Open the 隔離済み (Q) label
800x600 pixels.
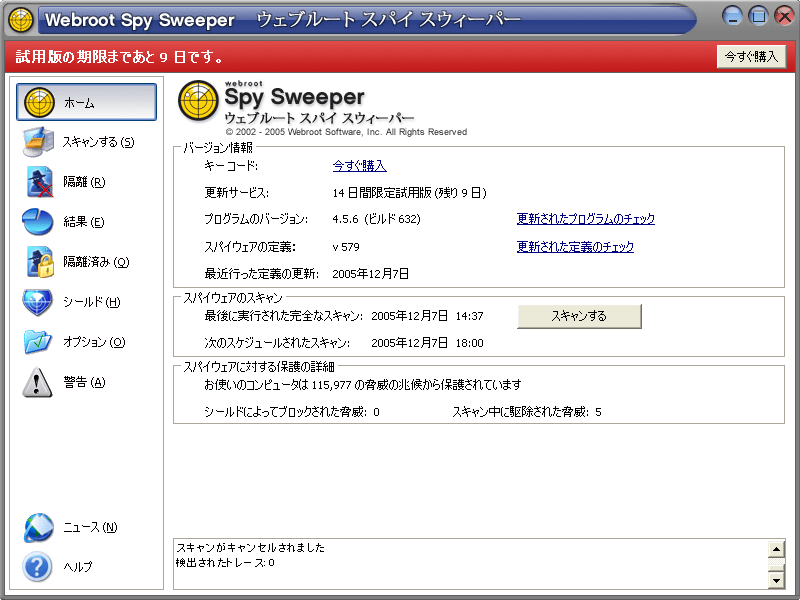pyautogui.click(x=96, y=262)
